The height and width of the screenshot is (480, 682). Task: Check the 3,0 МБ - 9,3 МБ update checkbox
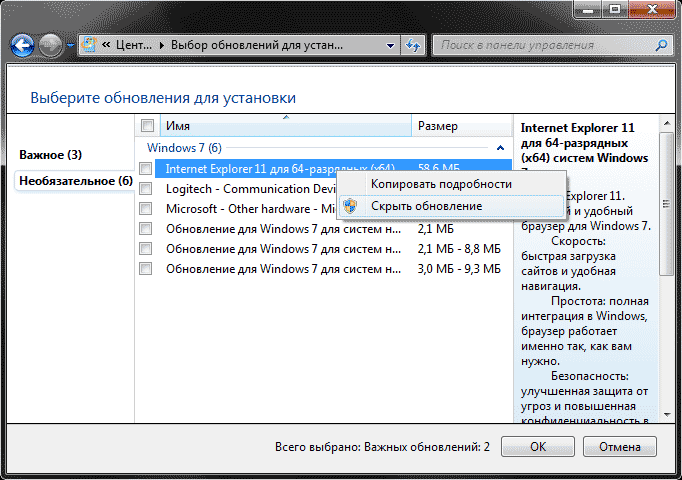146,269
